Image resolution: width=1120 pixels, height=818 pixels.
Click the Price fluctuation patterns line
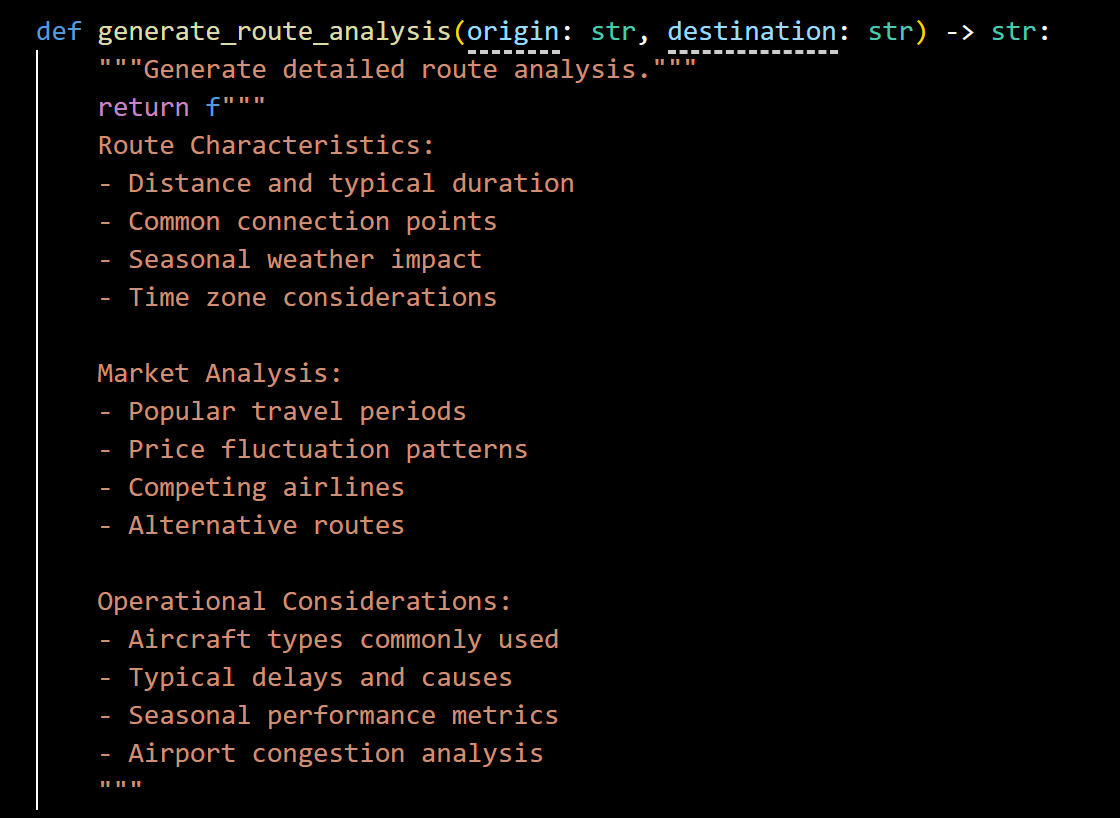[312, 449]
